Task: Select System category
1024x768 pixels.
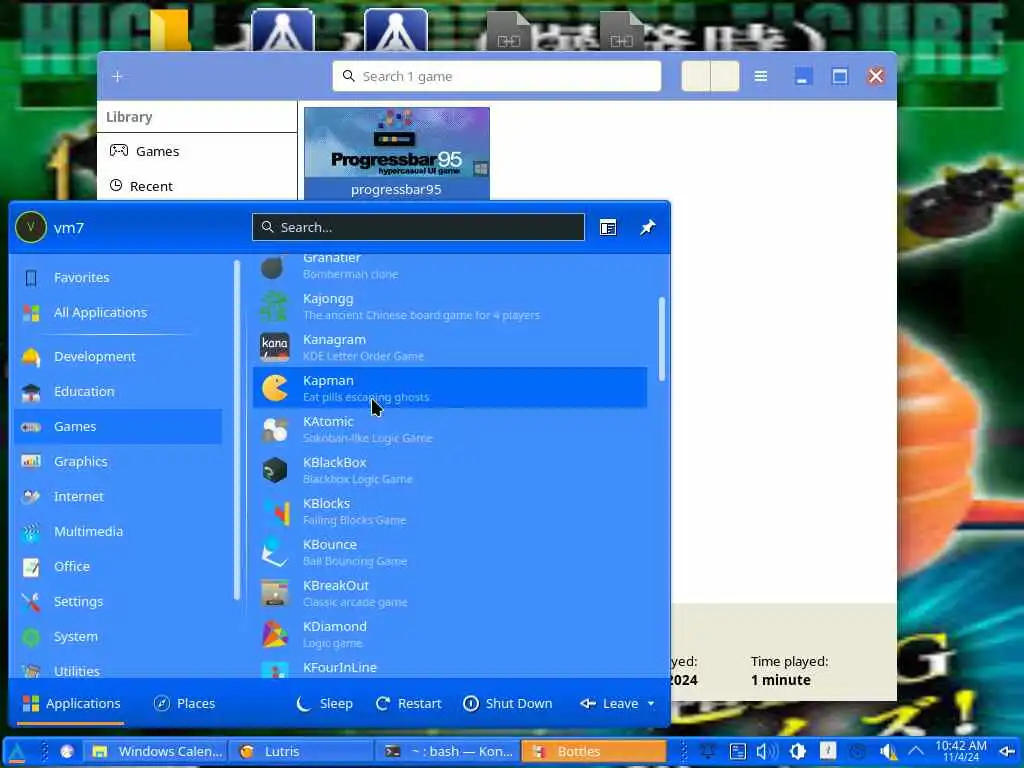Action: [x=118, y=637]
